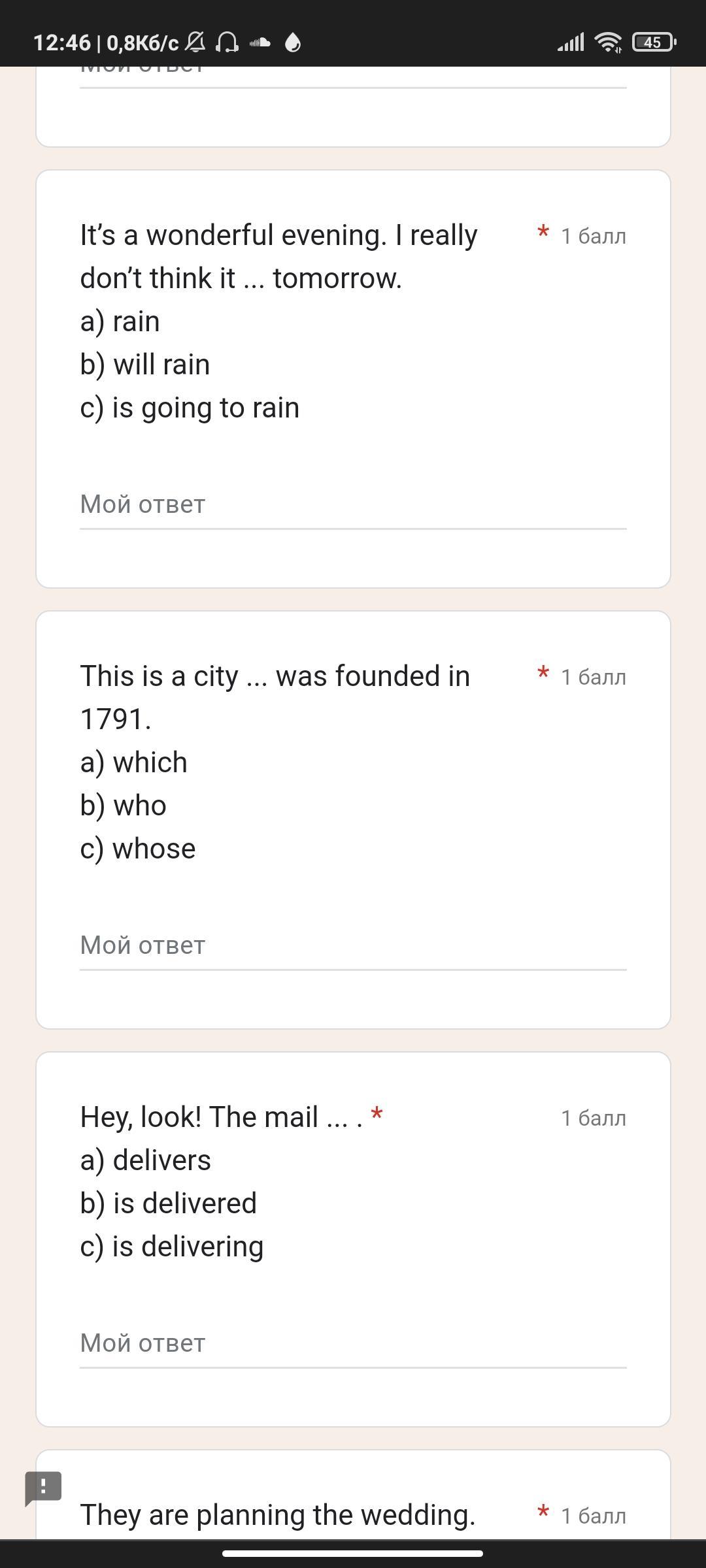706x1568 pixels.
Task: Tap the water drop status icon
Action: tap(293, 42)
